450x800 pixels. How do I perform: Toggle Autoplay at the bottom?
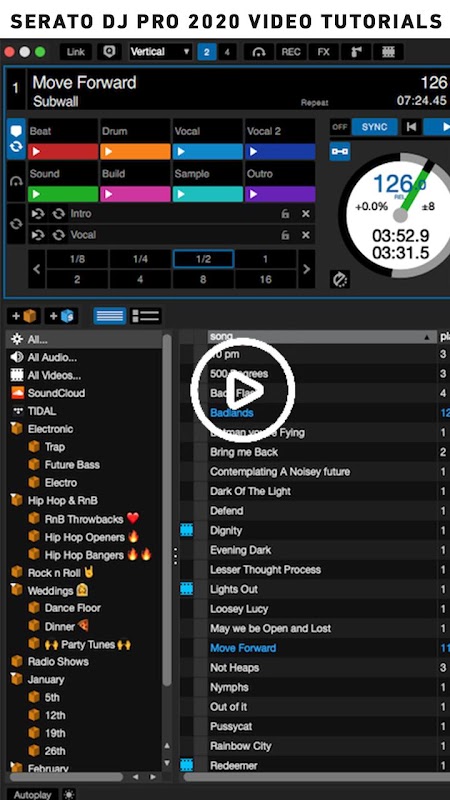(x=33, y=794)
